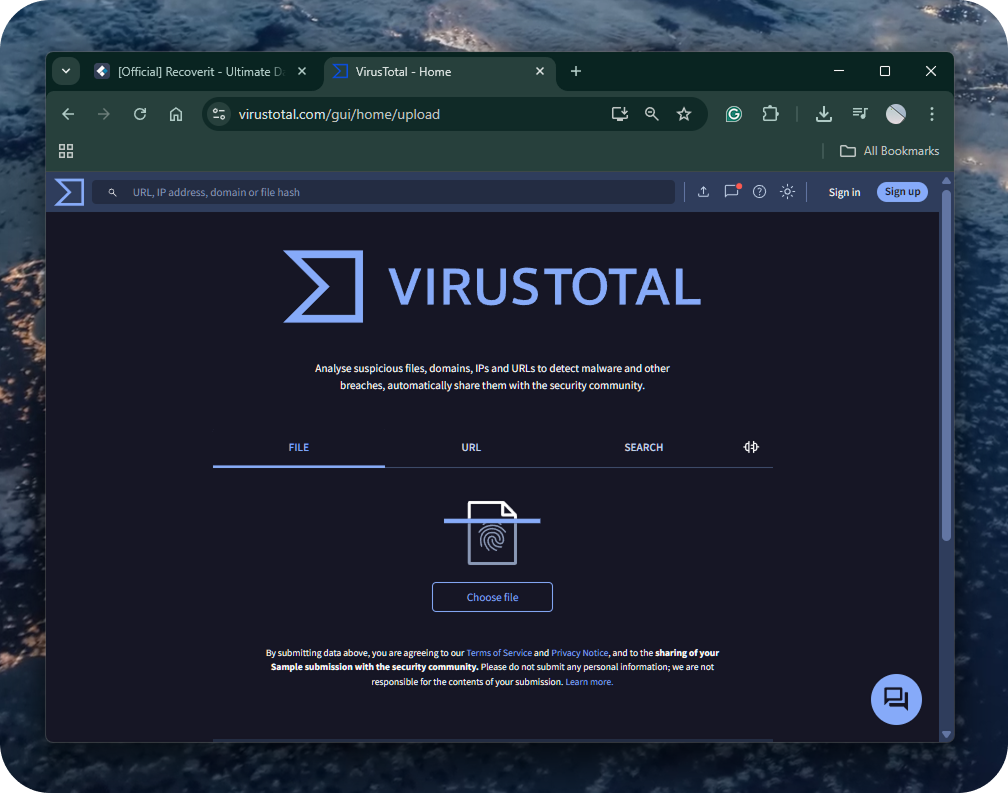Click the large VirusTotal logo banner
Screen dimensions: 1008x793
click(492, 287)
